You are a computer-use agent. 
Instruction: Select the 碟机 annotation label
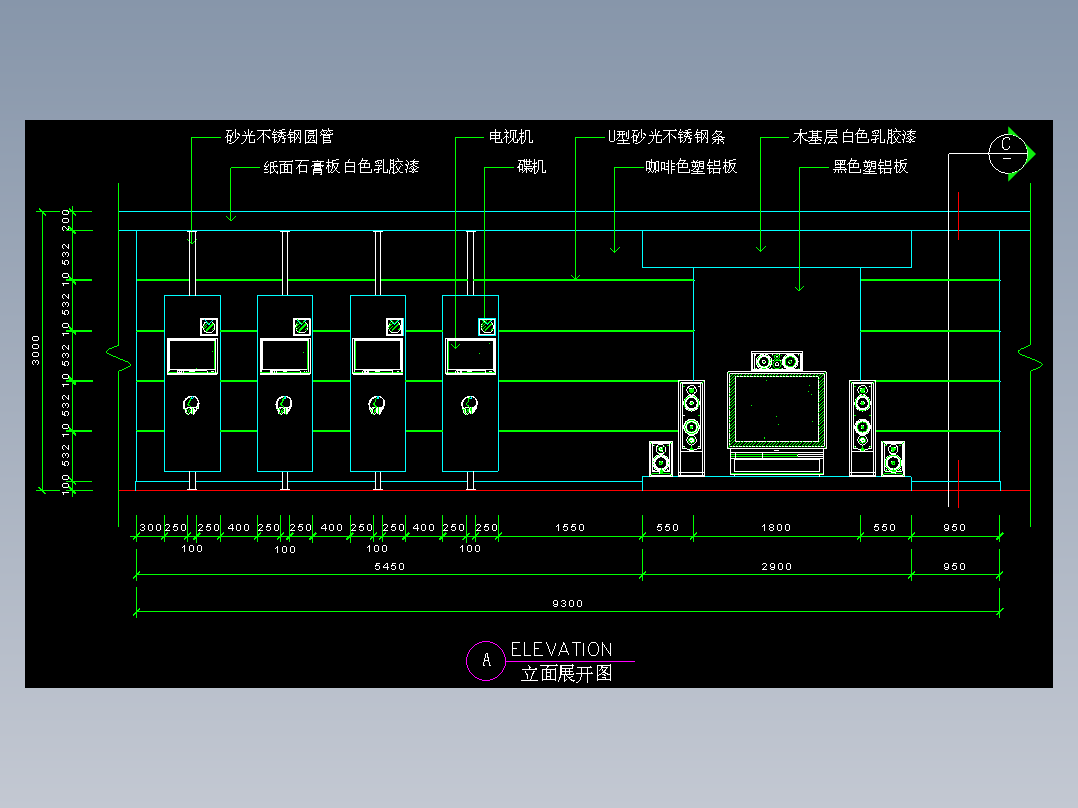[531, 166]
